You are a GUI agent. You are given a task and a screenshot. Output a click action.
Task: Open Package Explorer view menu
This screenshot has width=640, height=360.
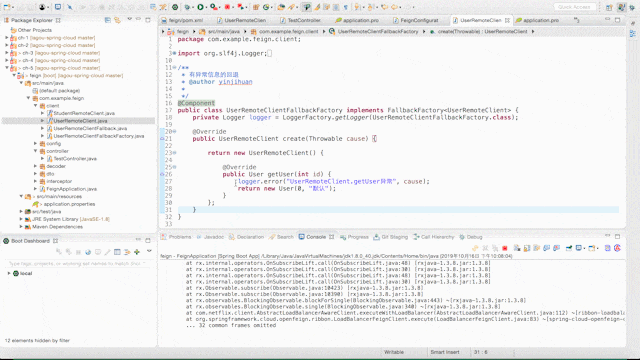click(x=129, y=19)
